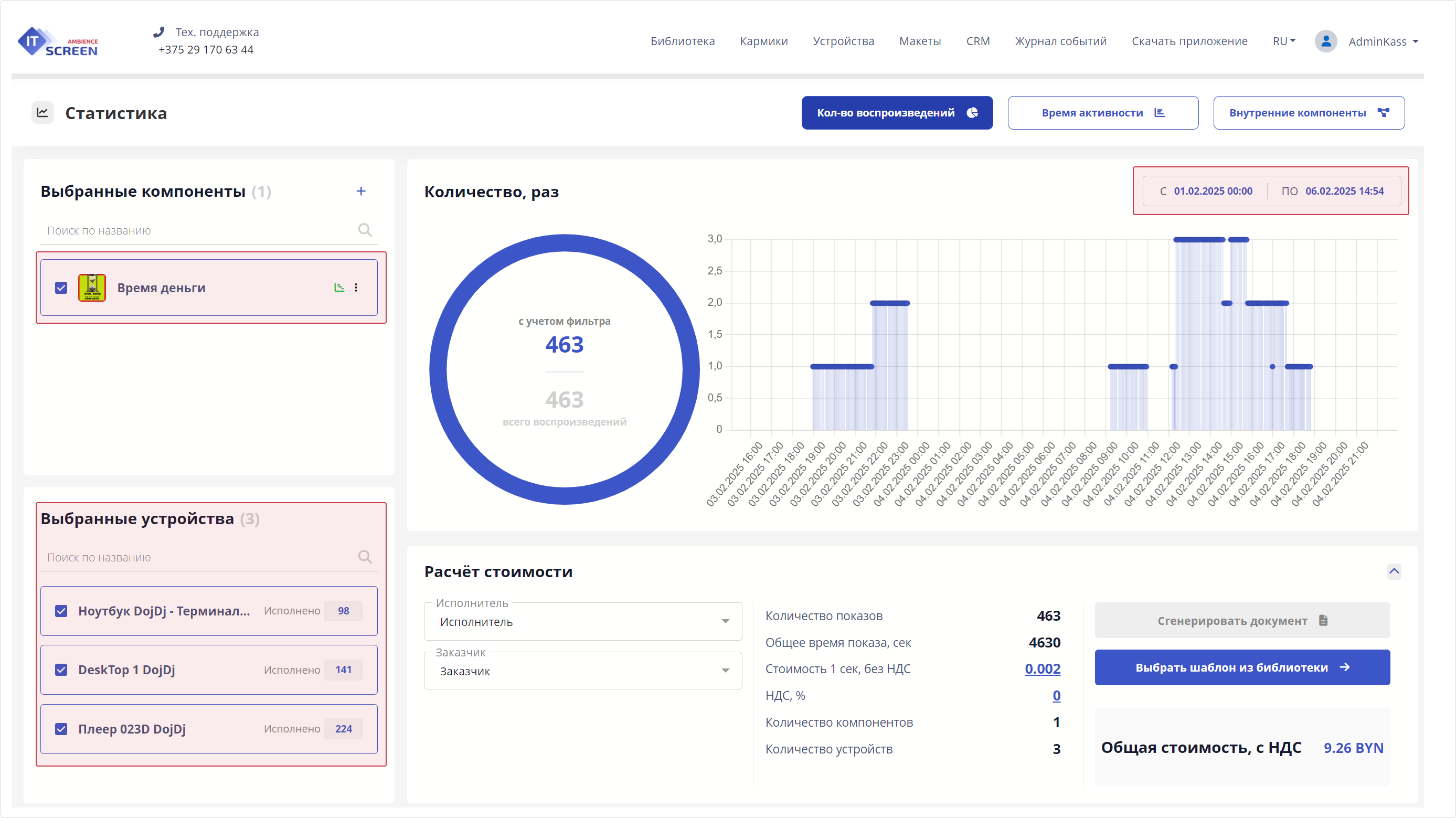Click the search magnifier in devices panel
Viewport: 1456px width, 818px height.
[365, 557]
